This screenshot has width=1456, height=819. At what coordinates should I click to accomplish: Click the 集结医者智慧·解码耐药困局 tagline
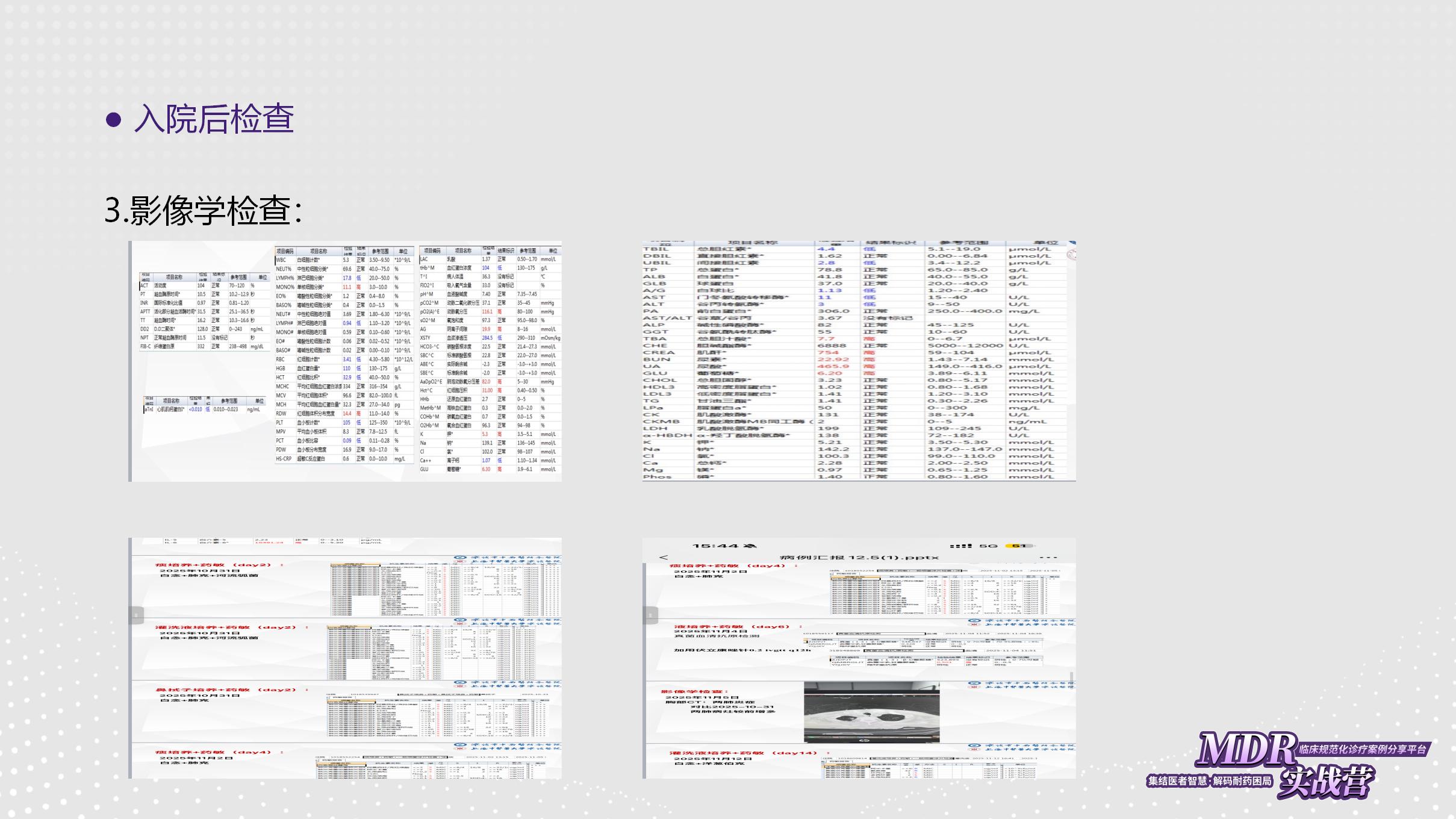click(1209, 781)
